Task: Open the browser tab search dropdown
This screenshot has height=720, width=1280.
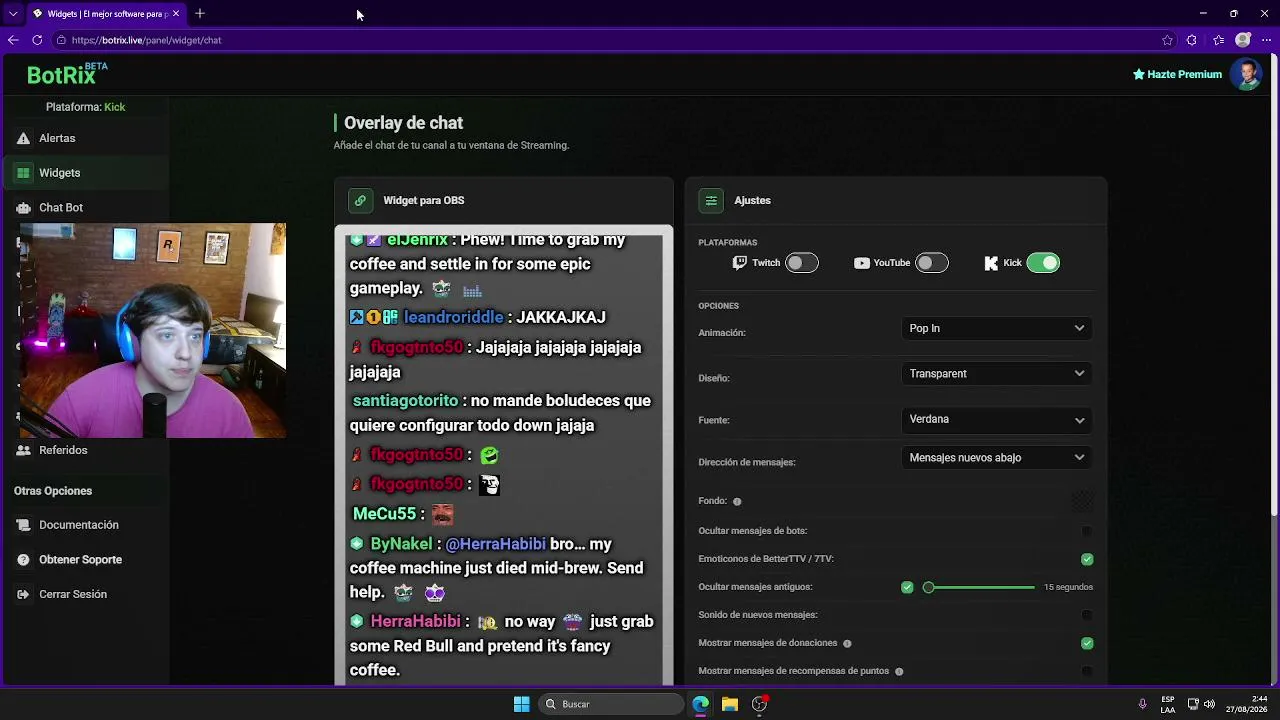Action: (x=13, y=14)
